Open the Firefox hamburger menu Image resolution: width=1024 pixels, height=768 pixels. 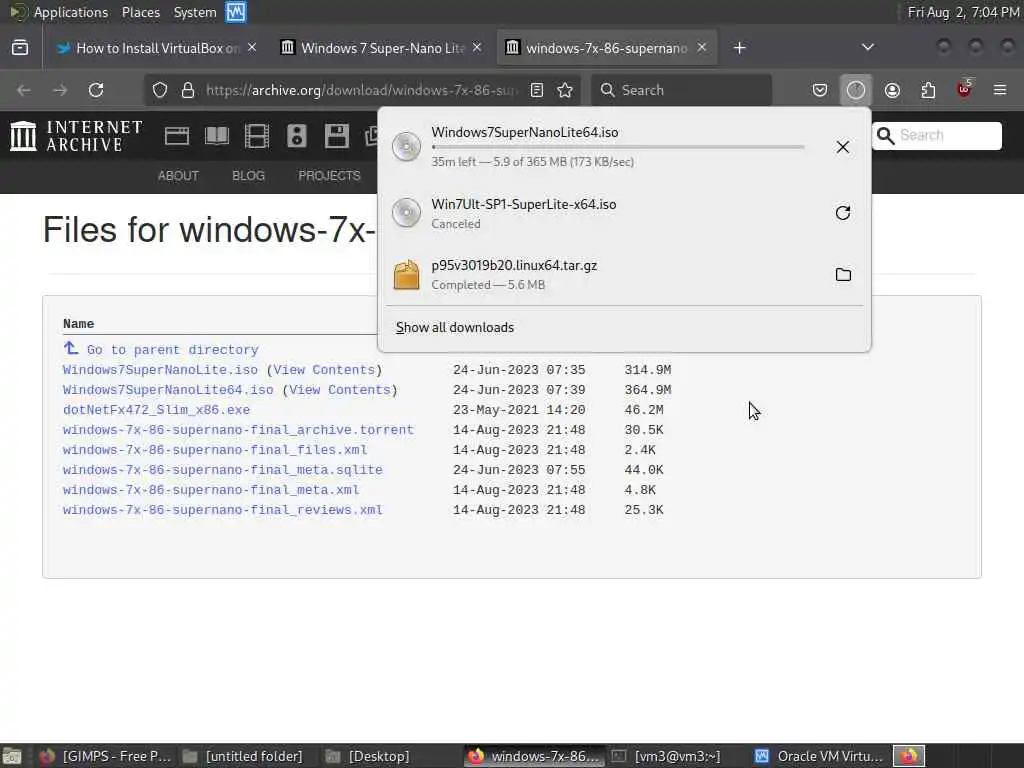(1000, 90)
